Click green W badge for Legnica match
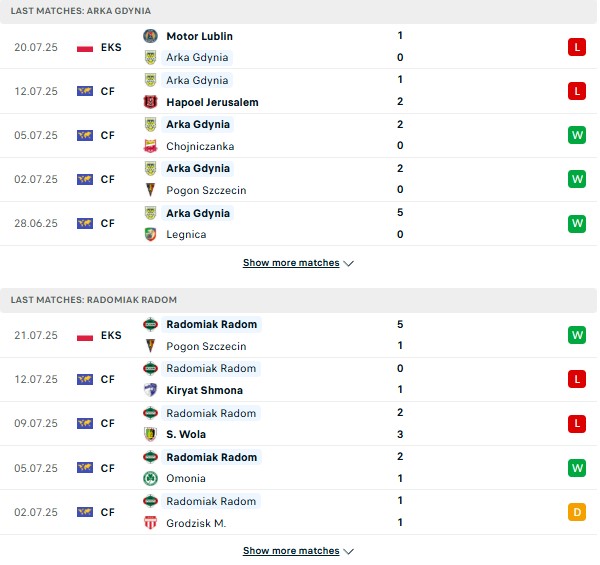600x565 pixels. coord(577,224)
